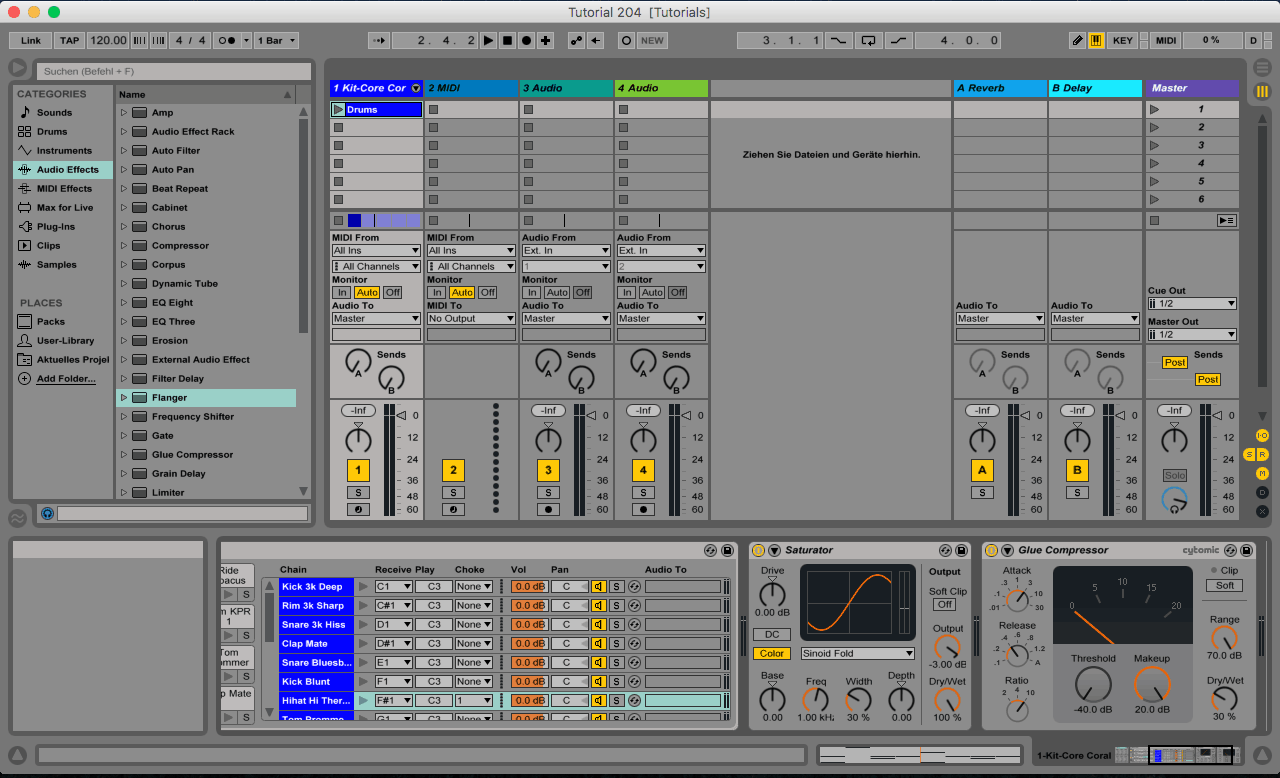
Task: Select the A Reverb return track header
Action: pyautogui.click(x=999, y=88)
